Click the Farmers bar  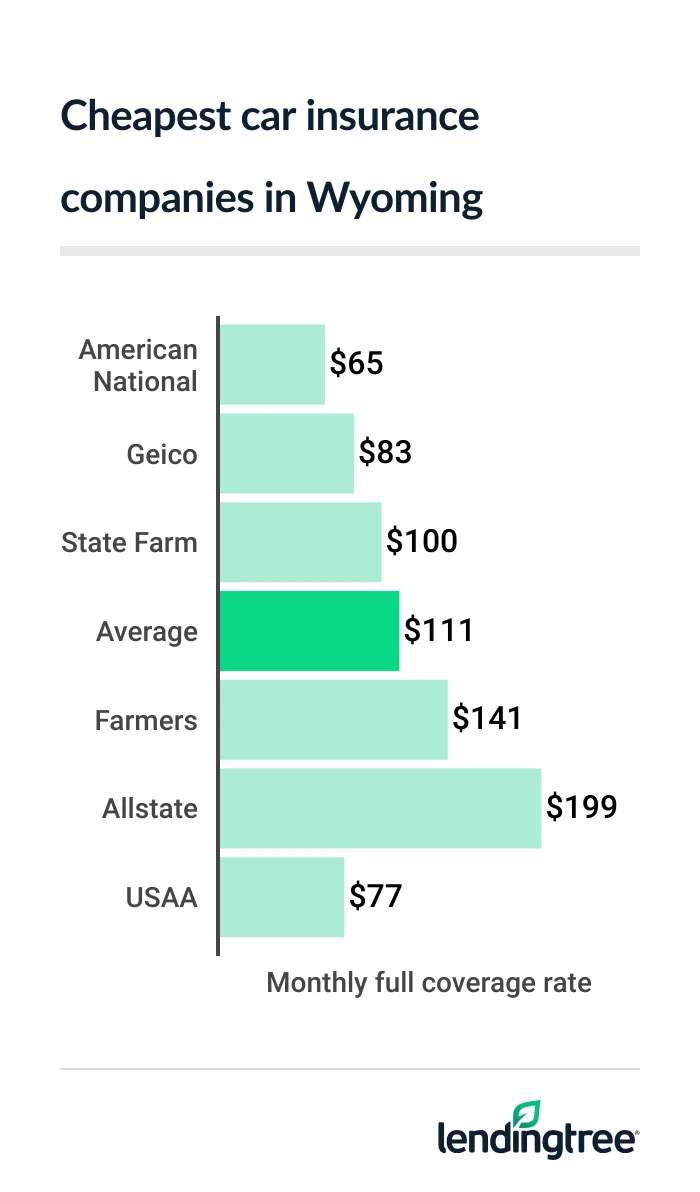[333, 720]
